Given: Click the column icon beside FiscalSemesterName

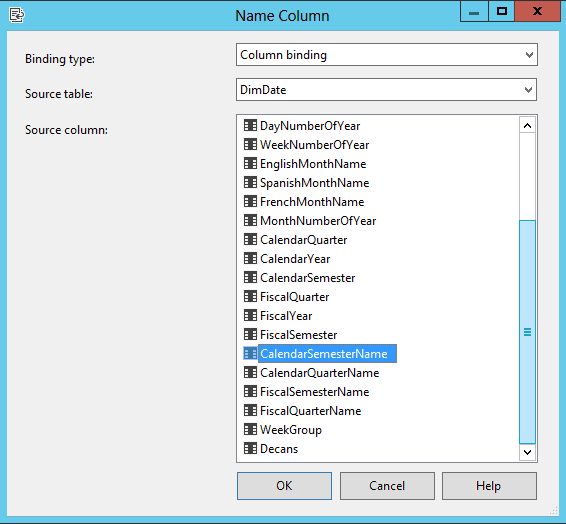Looking at the screenshot, I should pos(250,392).
